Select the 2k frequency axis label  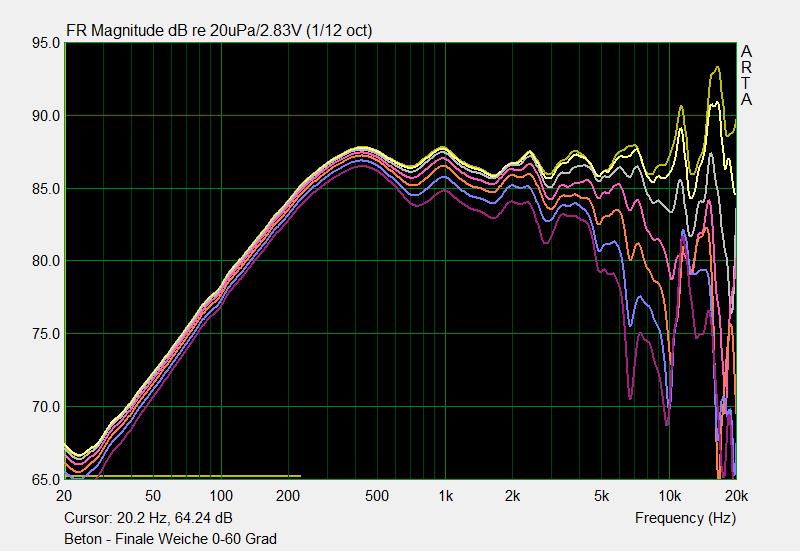pos(512,496)
